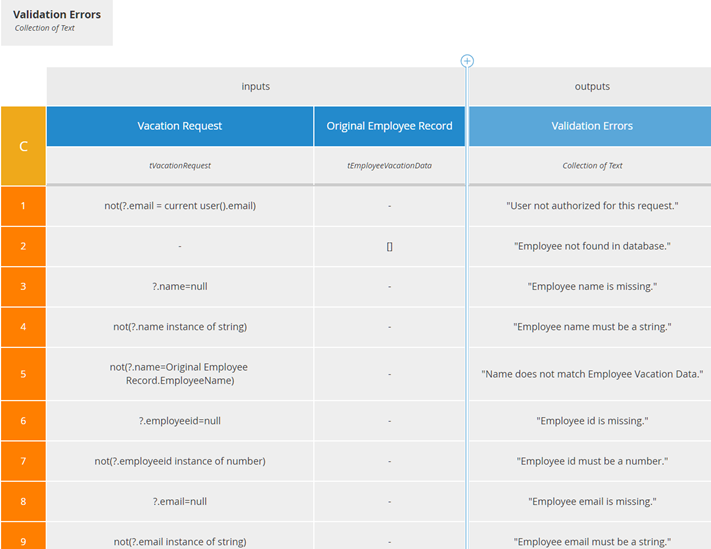Select rule row number 5

[23, 374]
